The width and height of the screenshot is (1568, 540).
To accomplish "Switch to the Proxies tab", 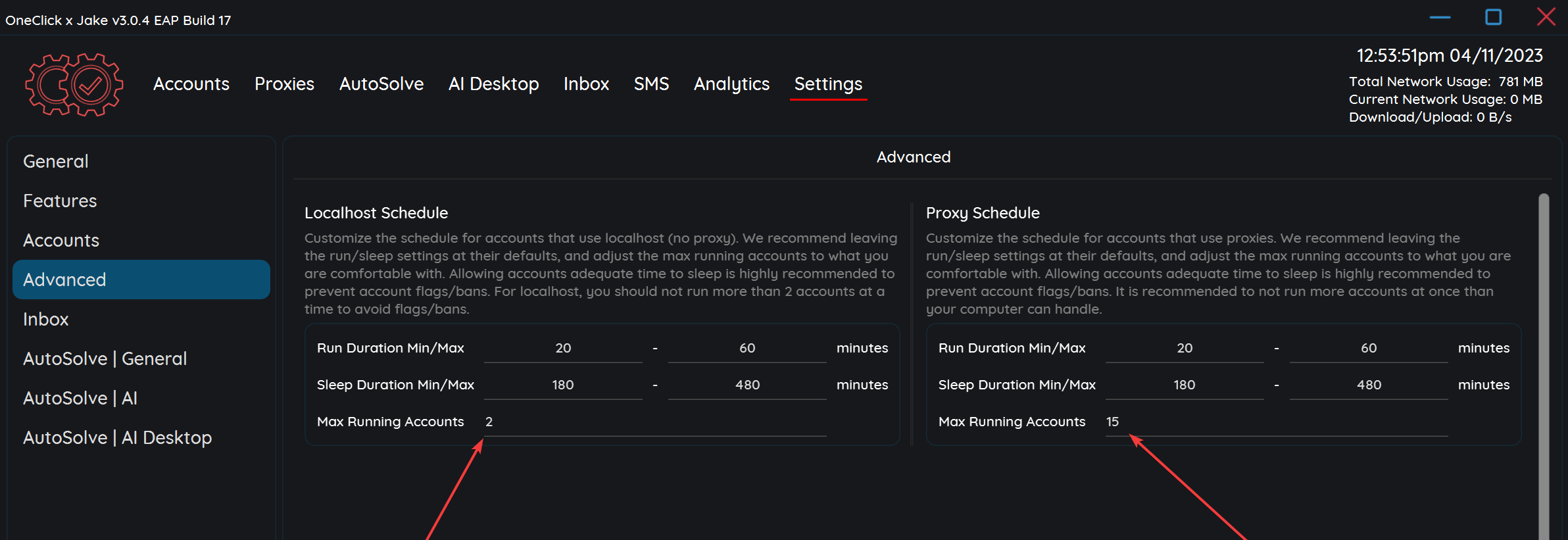I will [284, 84].
